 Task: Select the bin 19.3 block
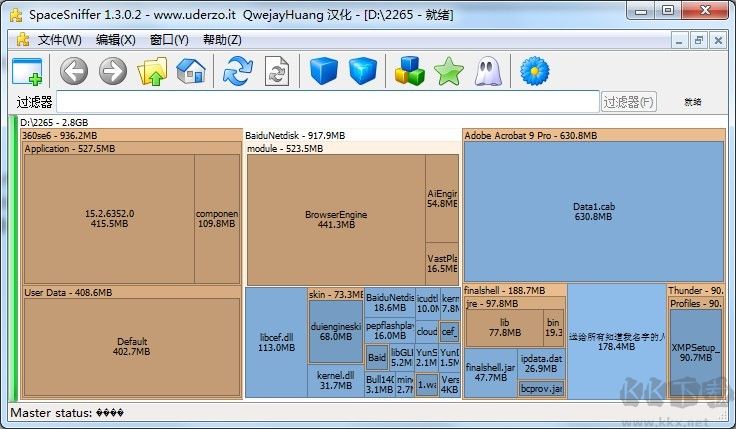(x=554, y=328)
